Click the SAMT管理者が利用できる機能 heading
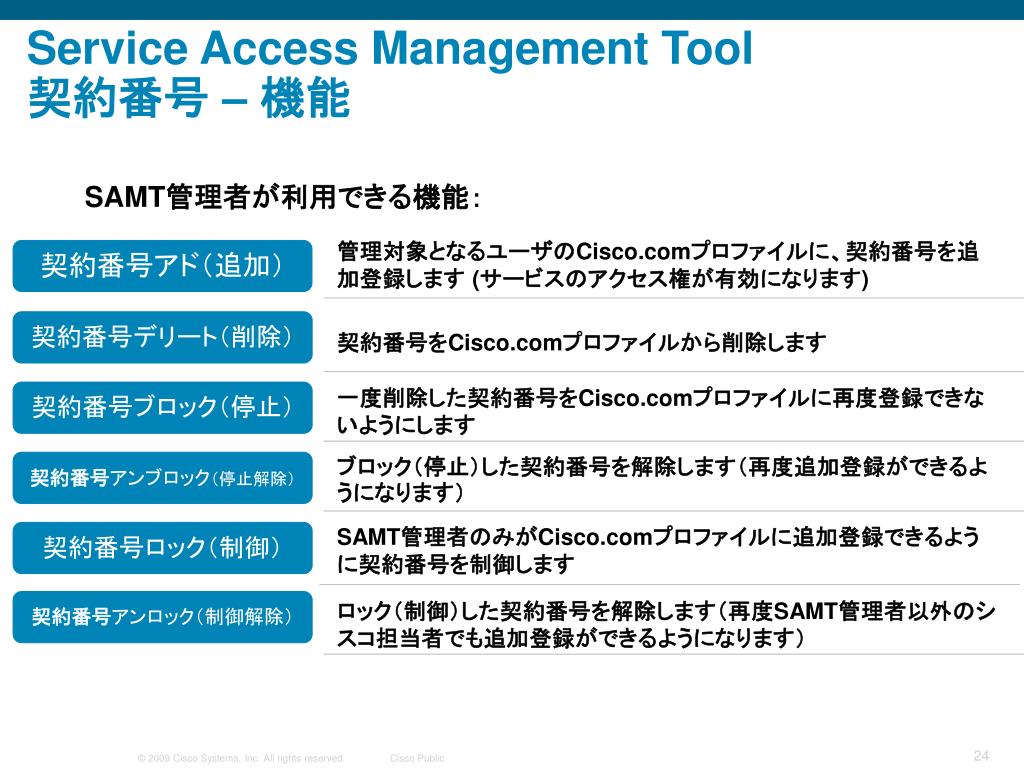Viewport: 1024px width, 768px height. pos(282,197)
